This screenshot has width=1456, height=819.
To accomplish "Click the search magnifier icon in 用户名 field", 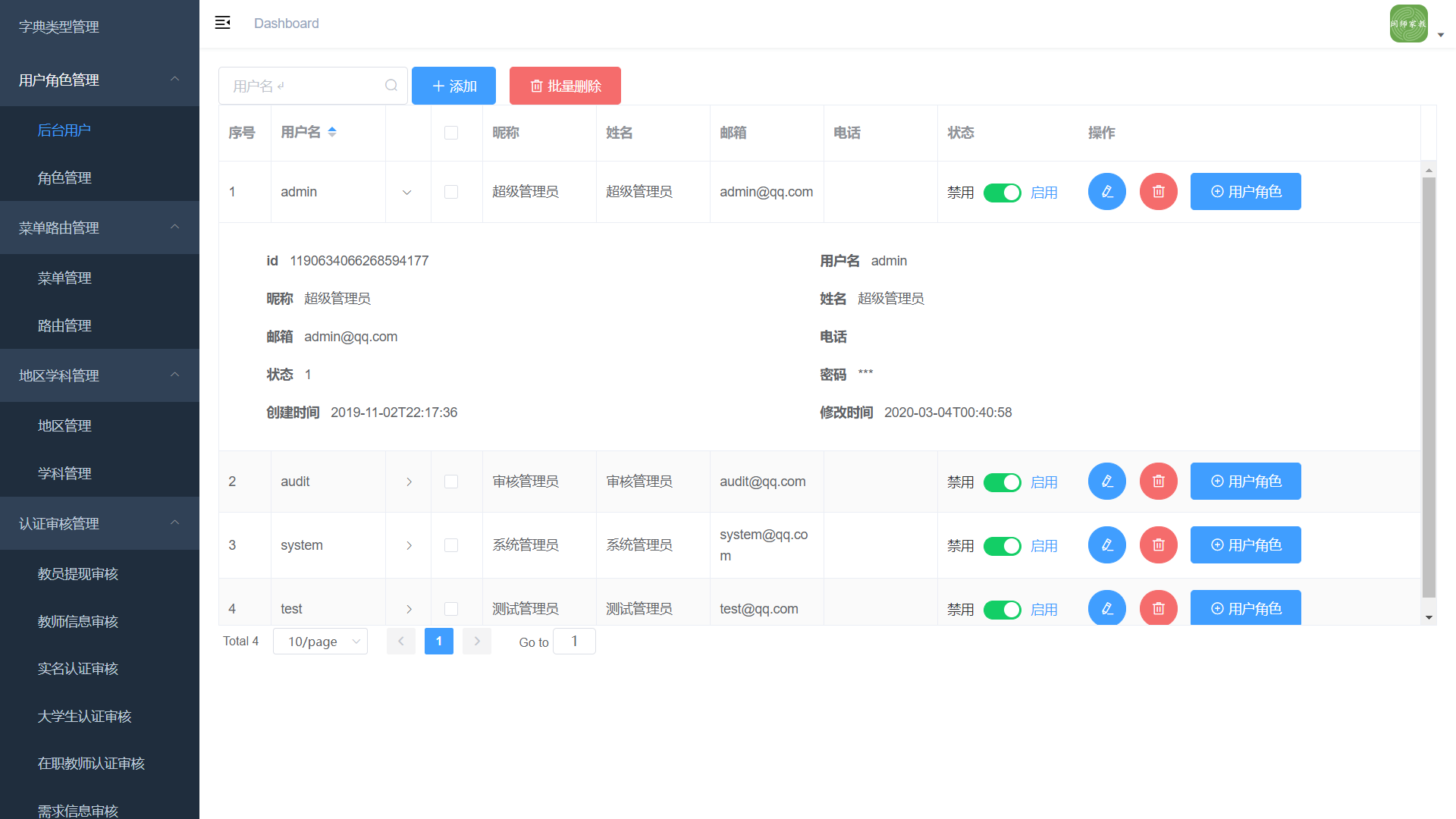I will (x=391, y=86).
